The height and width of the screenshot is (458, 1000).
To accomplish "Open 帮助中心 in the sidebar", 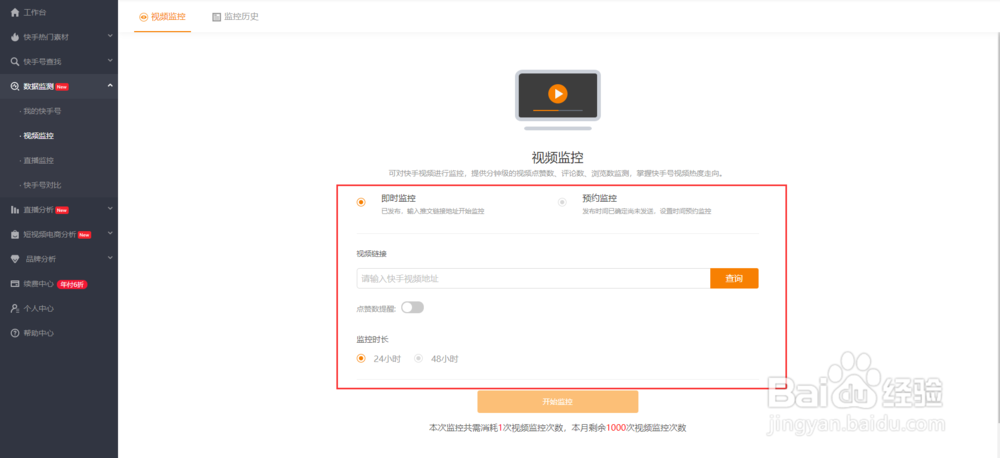I will pos(38,333).
